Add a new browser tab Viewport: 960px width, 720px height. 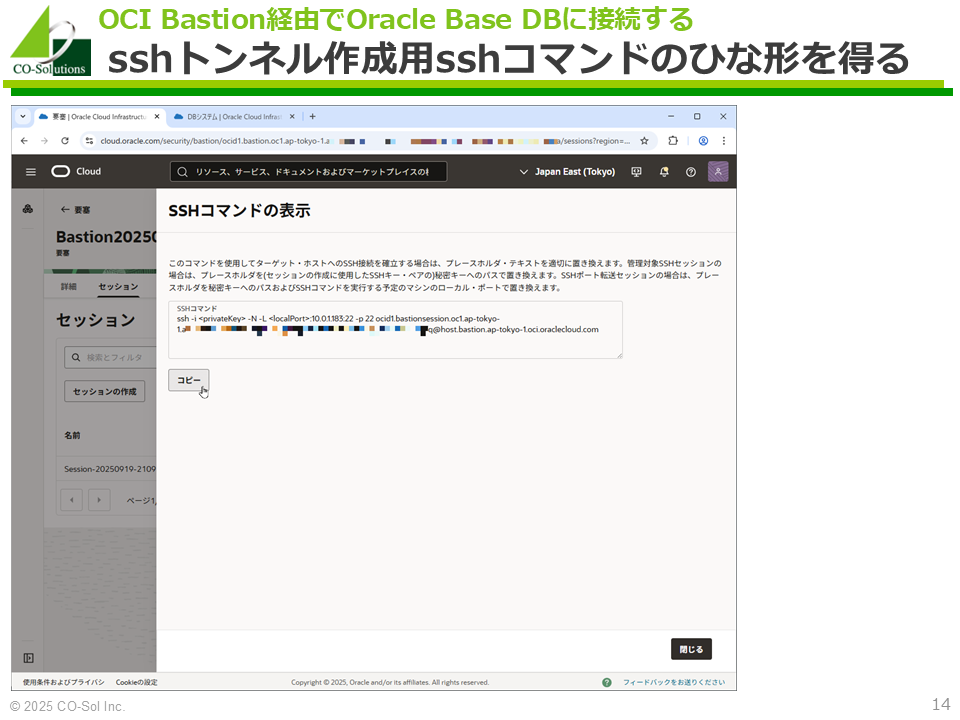pos(312,116)
